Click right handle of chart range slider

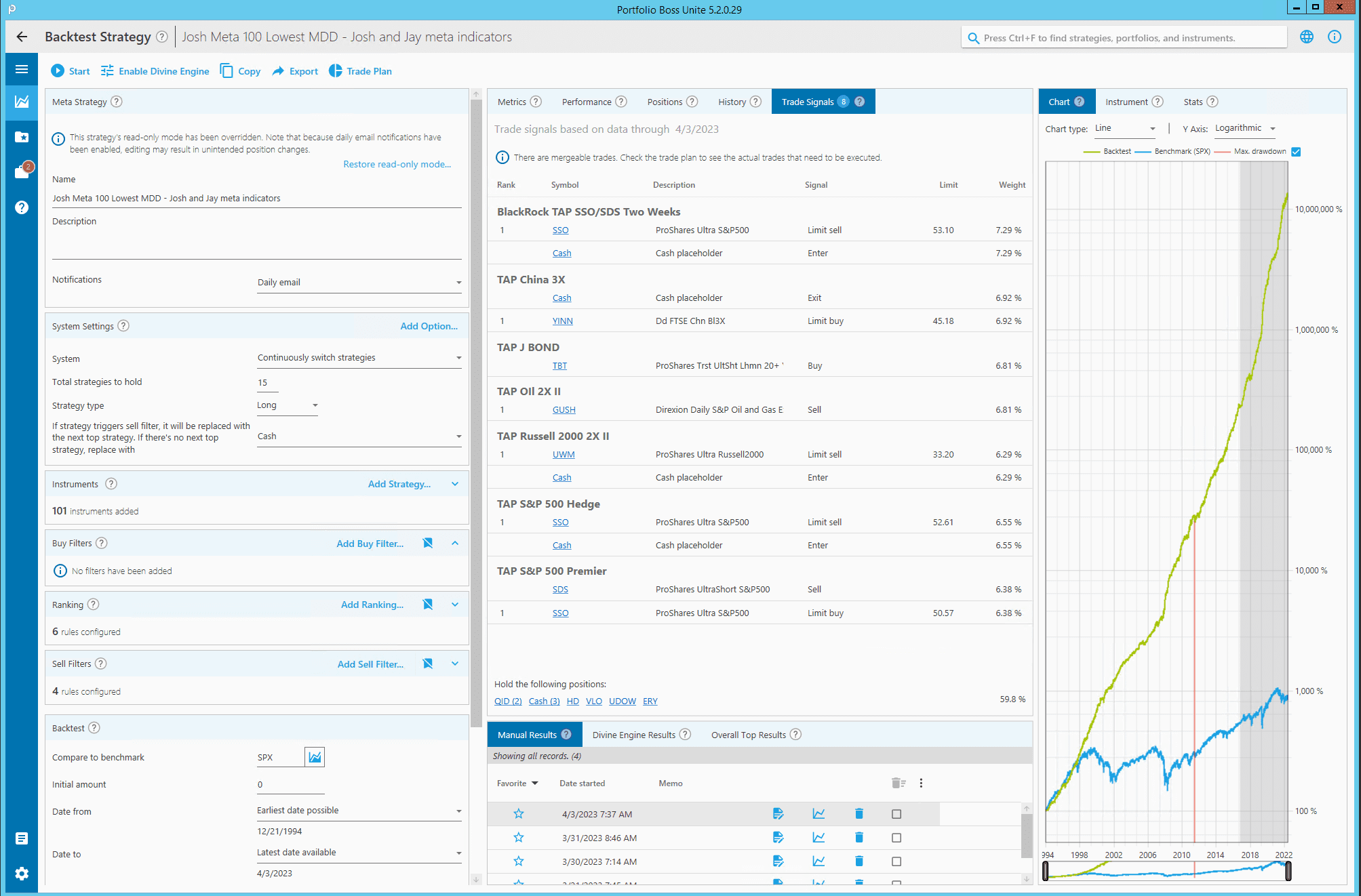click(1288, 871)
